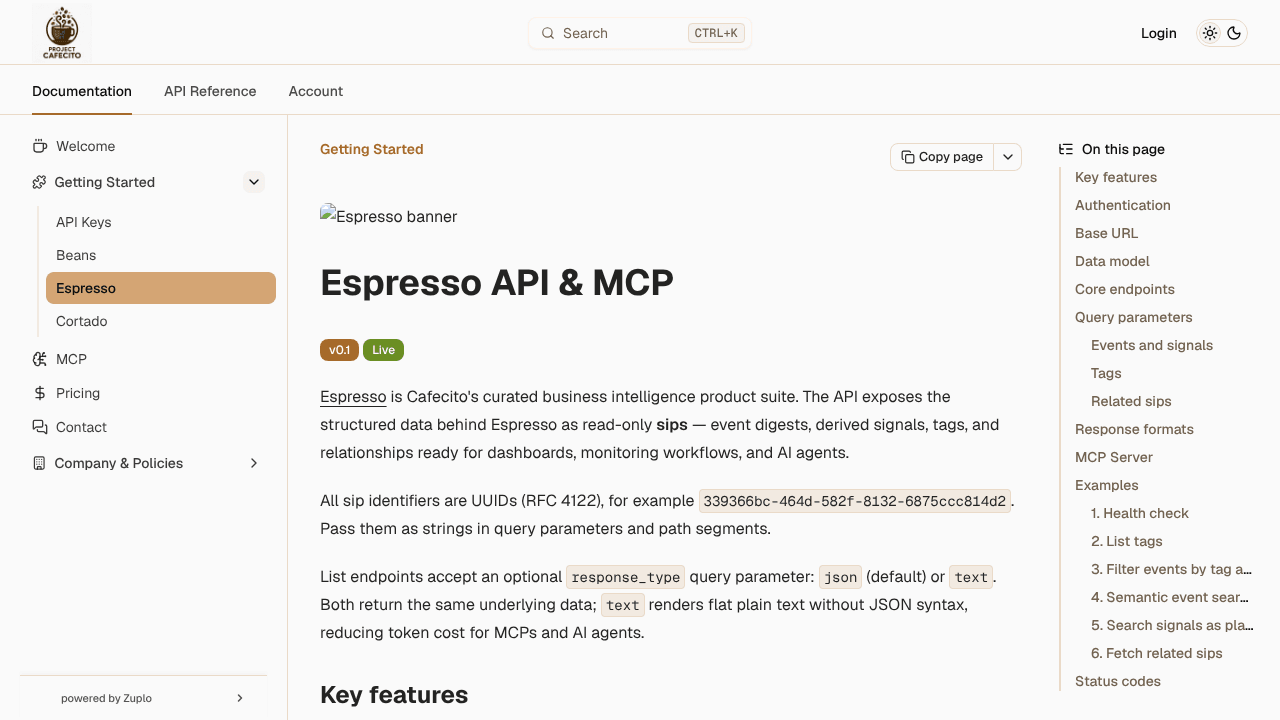Screen dimensions: 1280x720
Task: Click the Contact chat bubbles icon
Action: (x=40, y=427)
